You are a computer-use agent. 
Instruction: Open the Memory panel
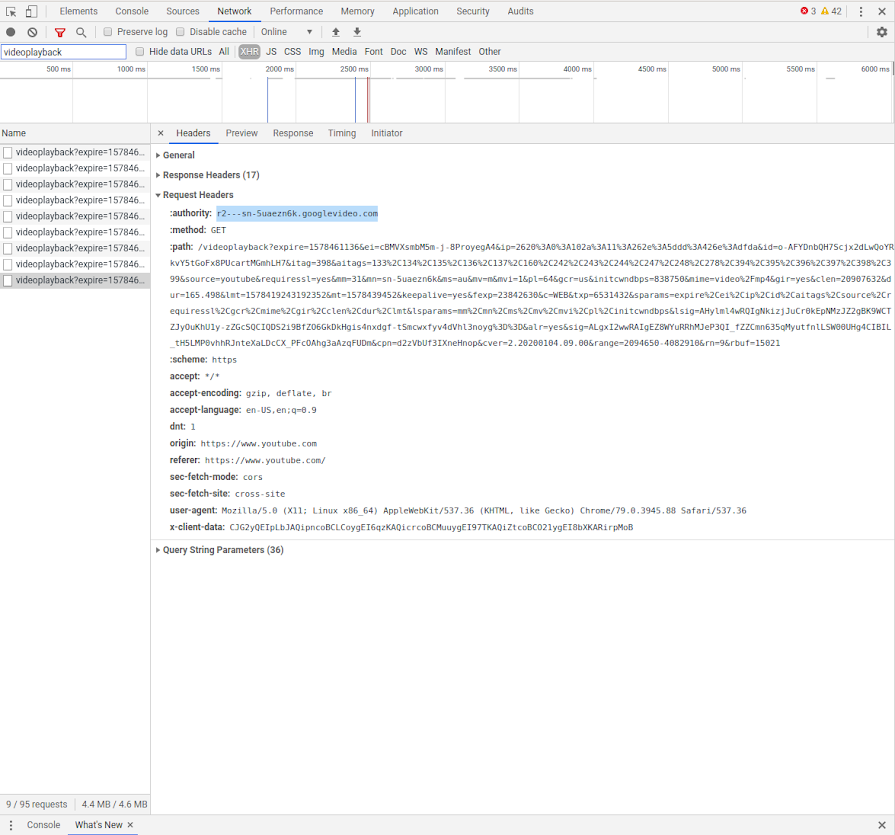click(357, 11)
